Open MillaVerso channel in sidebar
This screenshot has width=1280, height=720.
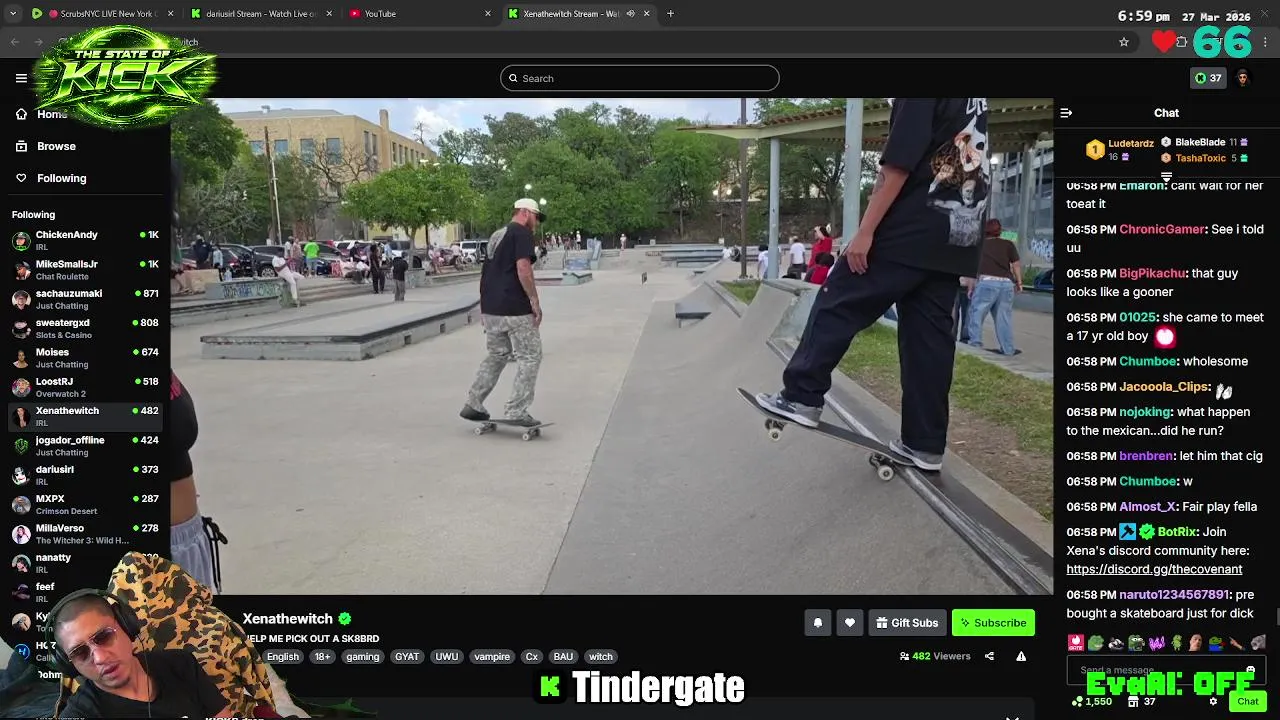pyautogui.click(x=85, y=534)
